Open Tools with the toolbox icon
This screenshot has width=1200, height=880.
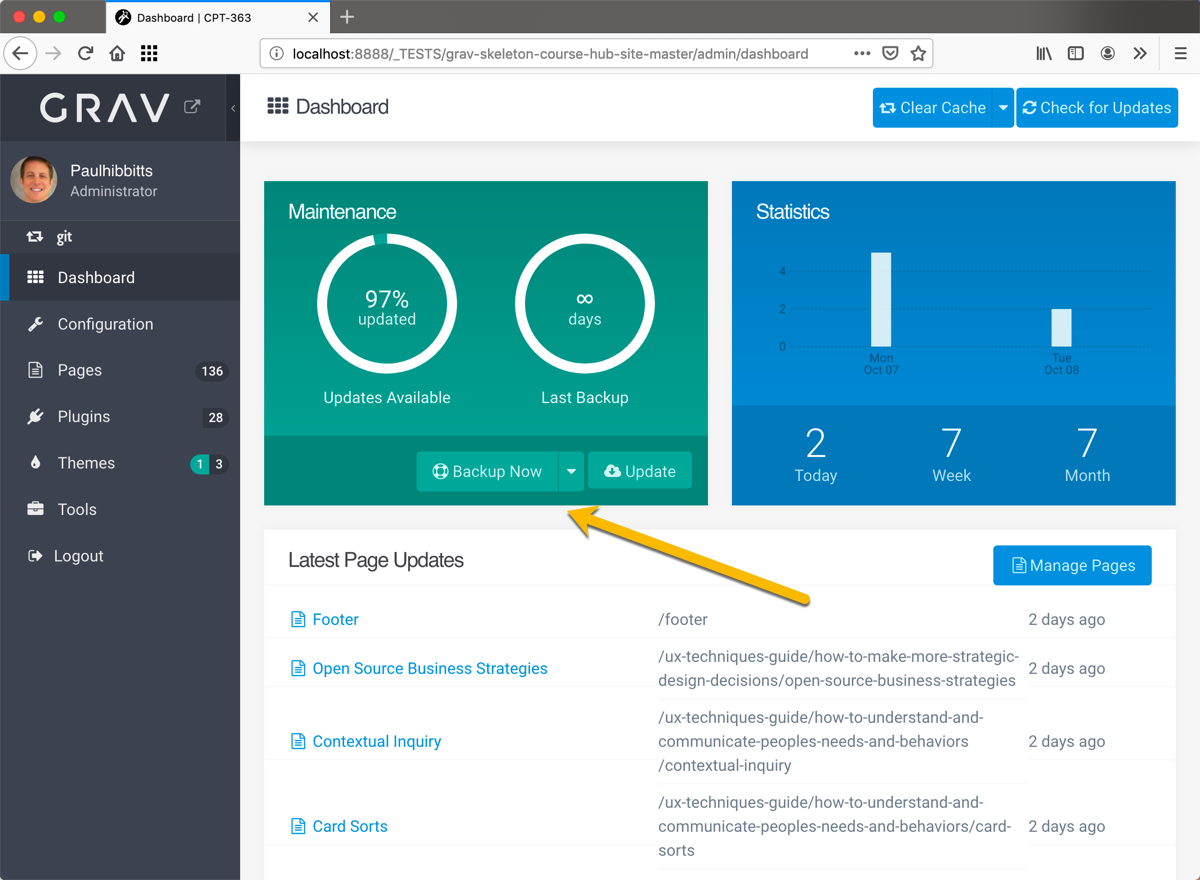(34, 509)
